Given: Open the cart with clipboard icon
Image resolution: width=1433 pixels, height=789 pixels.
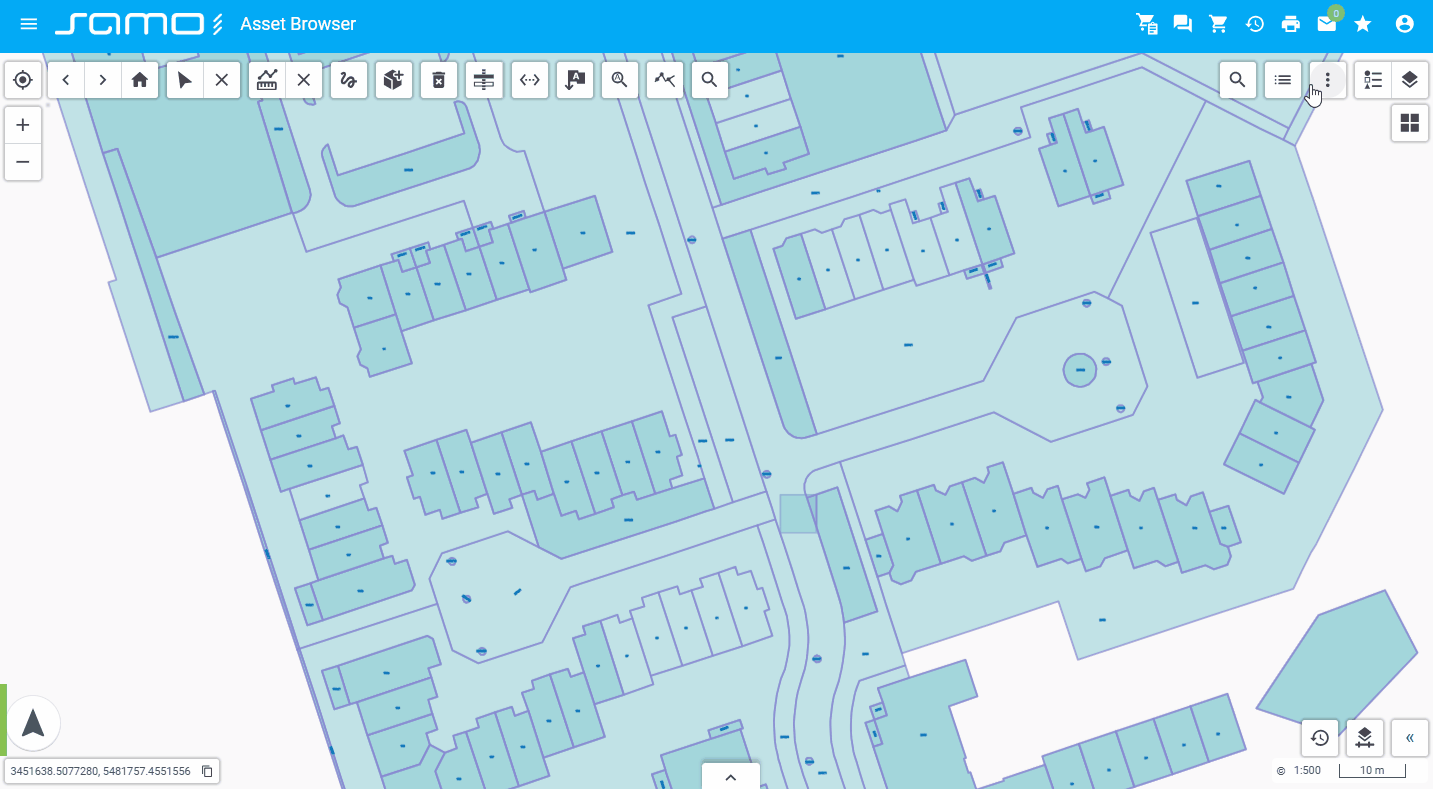Looking at the screenshot, I should 1147,24.
